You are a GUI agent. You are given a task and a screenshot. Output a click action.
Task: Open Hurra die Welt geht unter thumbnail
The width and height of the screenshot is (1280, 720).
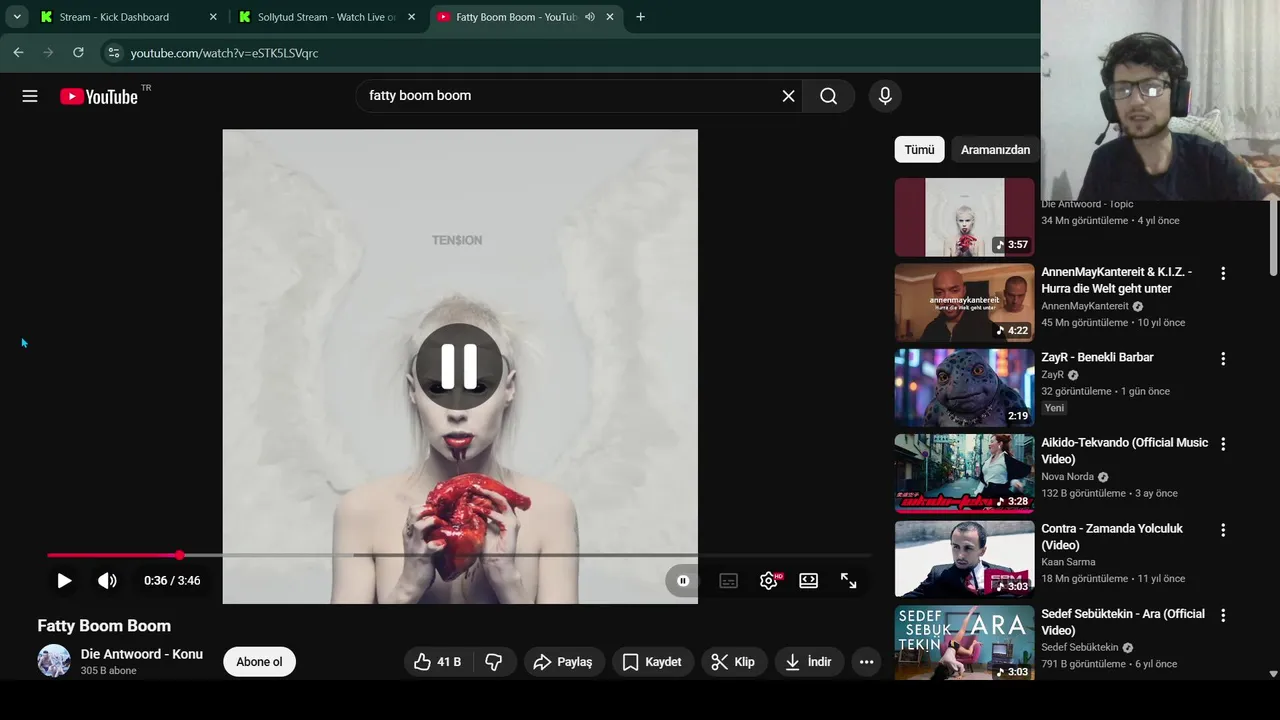[x=964, y=302]
